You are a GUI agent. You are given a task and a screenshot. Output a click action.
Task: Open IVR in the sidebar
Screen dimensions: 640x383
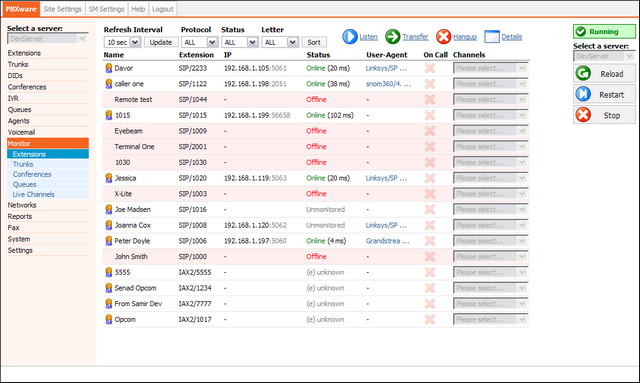(x=13, y=98)
